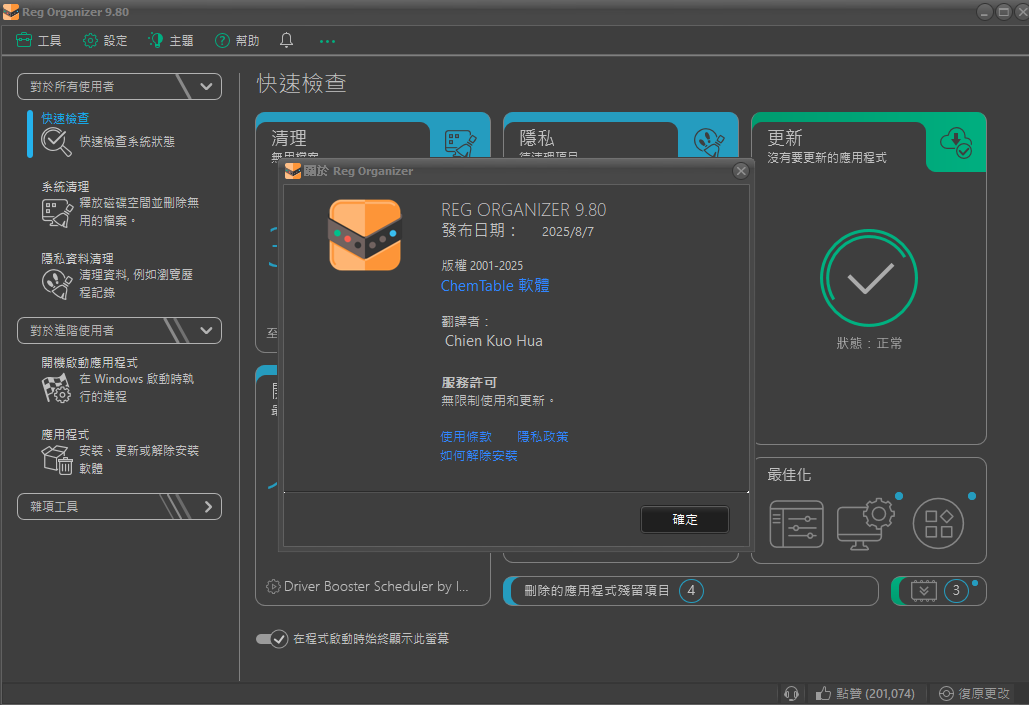Screen dimensions: 1029x705
Task: Open 系統清理 in the sidebar
Action: pos(65,187)
